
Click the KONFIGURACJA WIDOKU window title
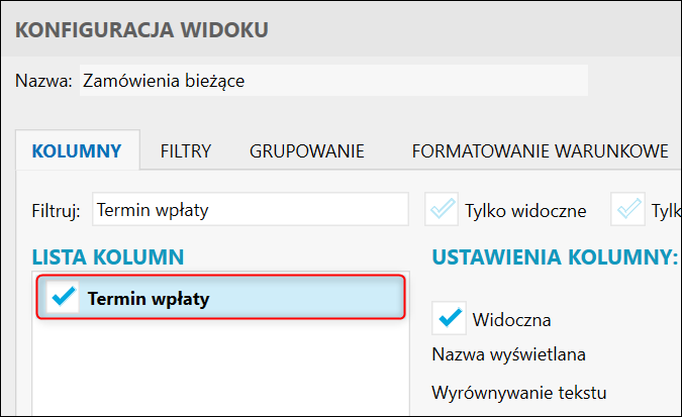coord(142,30)
